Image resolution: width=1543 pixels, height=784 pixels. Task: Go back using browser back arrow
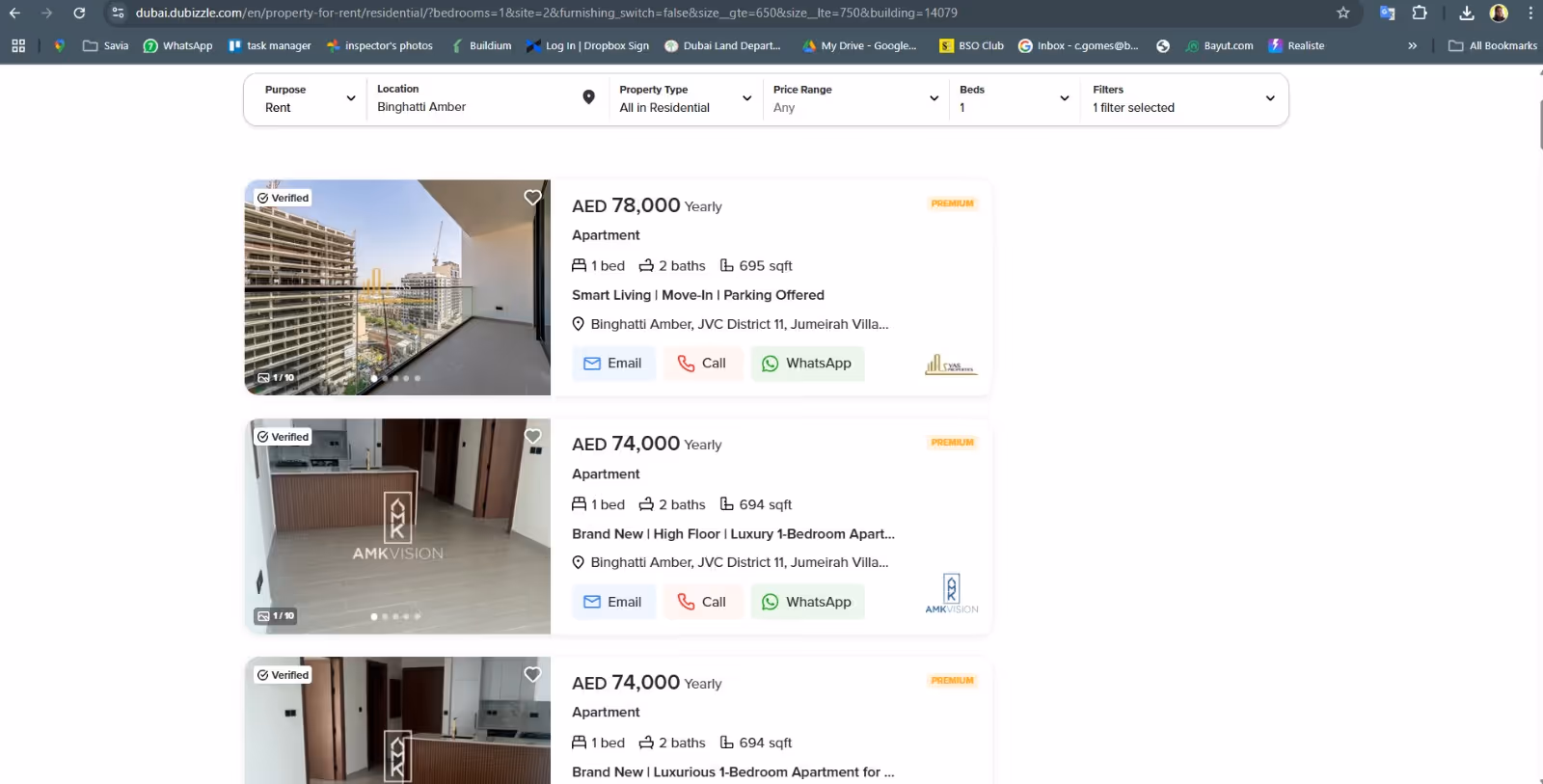14,13
